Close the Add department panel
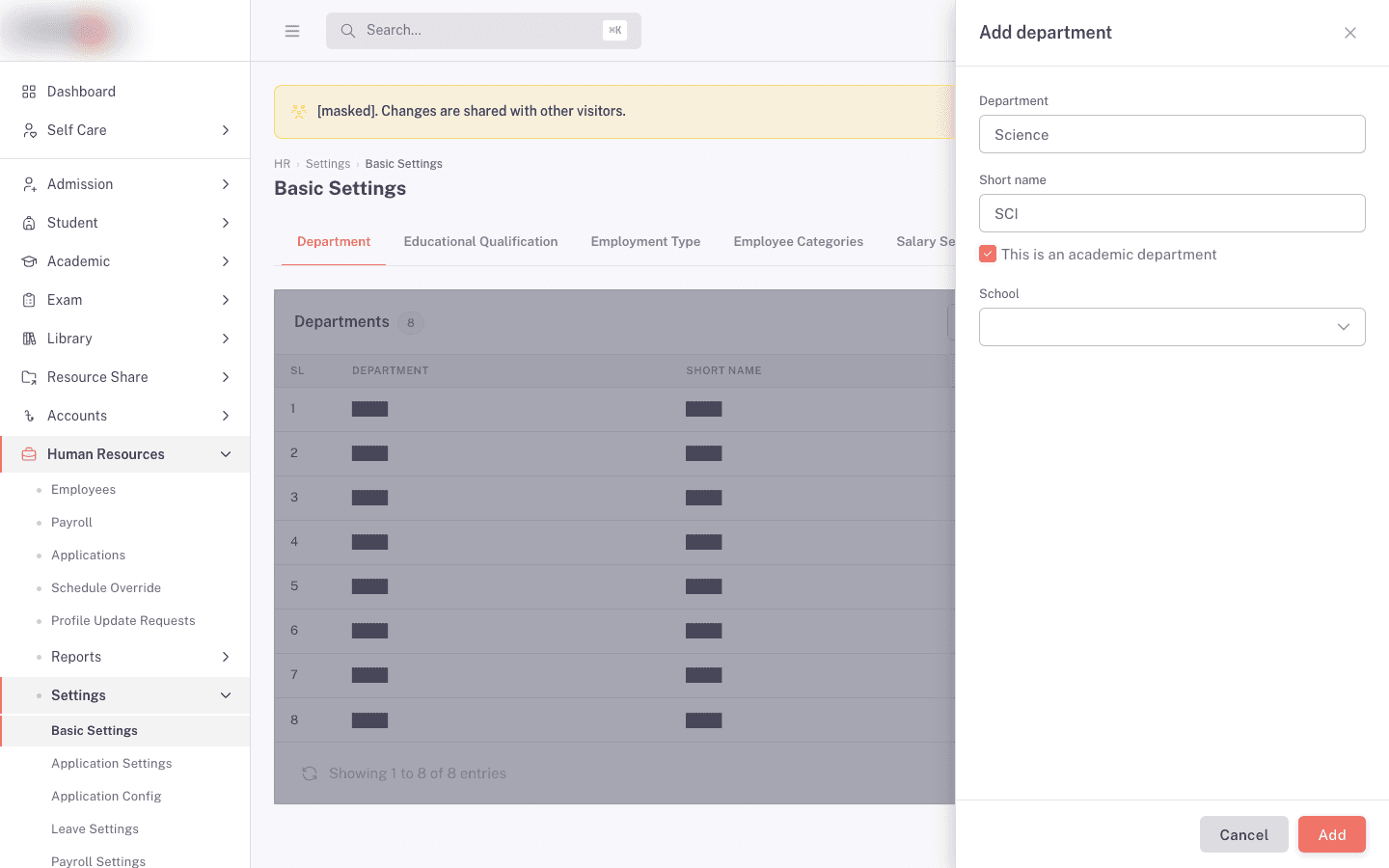The image size is (1389, 868). coord(1350,33)
